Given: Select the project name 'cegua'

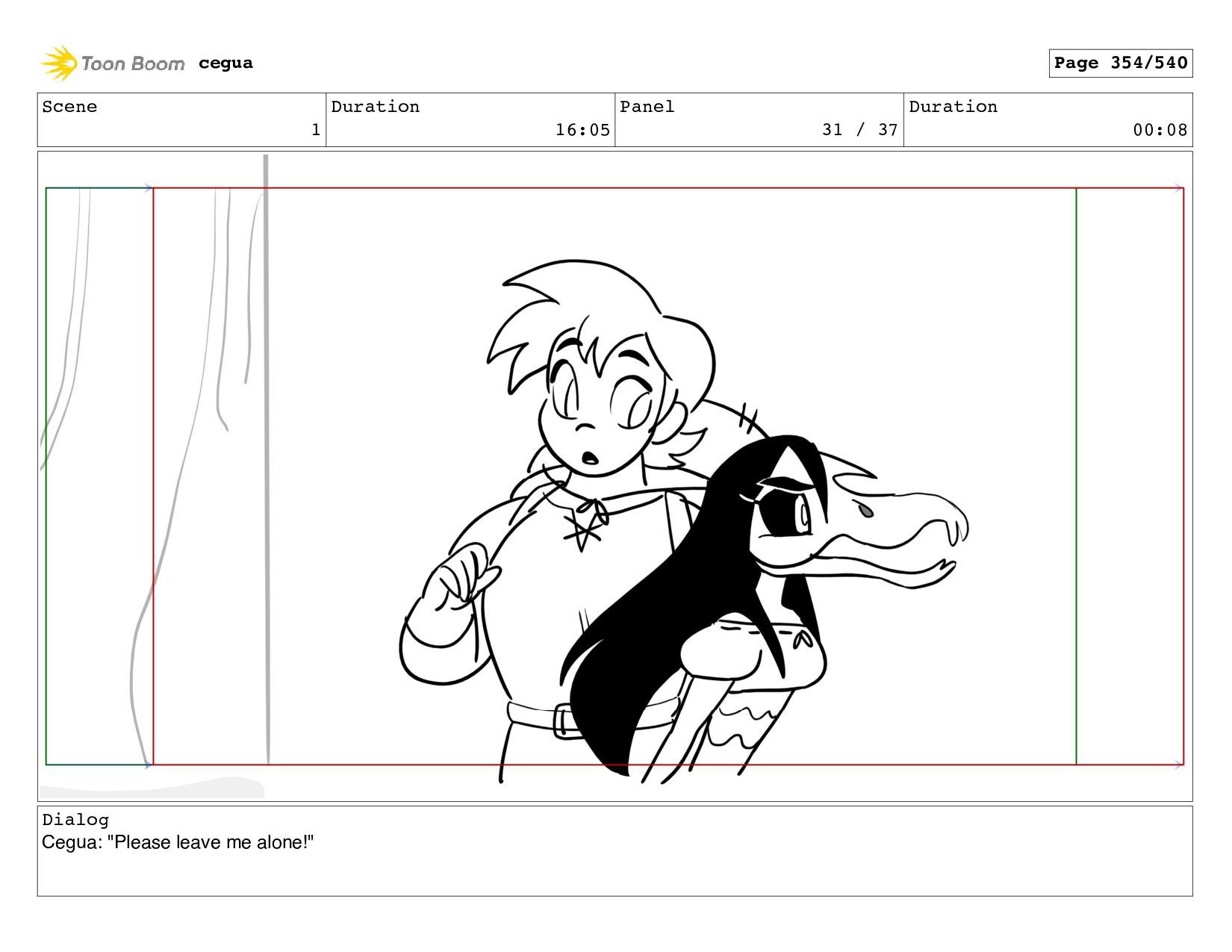Looking at the screenshot, I should [x=225, y=63].
